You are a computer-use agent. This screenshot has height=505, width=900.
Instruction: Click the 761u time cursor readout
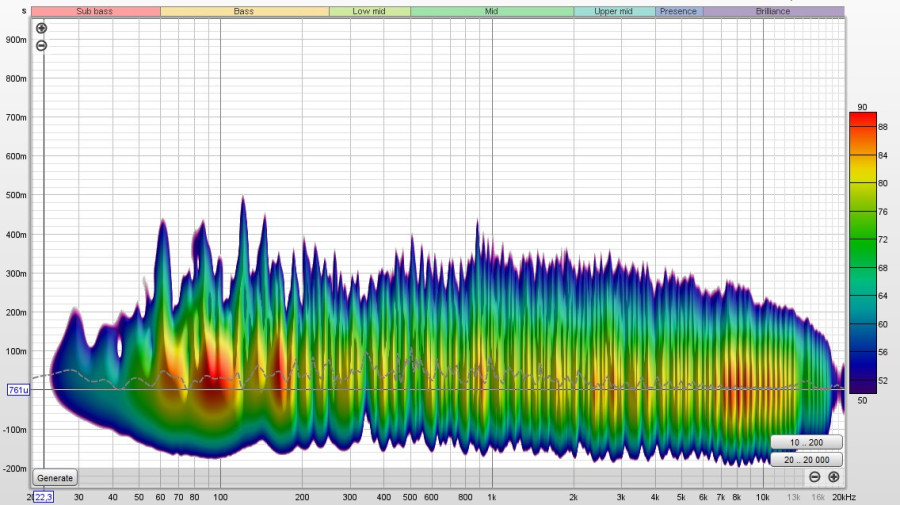(x=18, y=389)
